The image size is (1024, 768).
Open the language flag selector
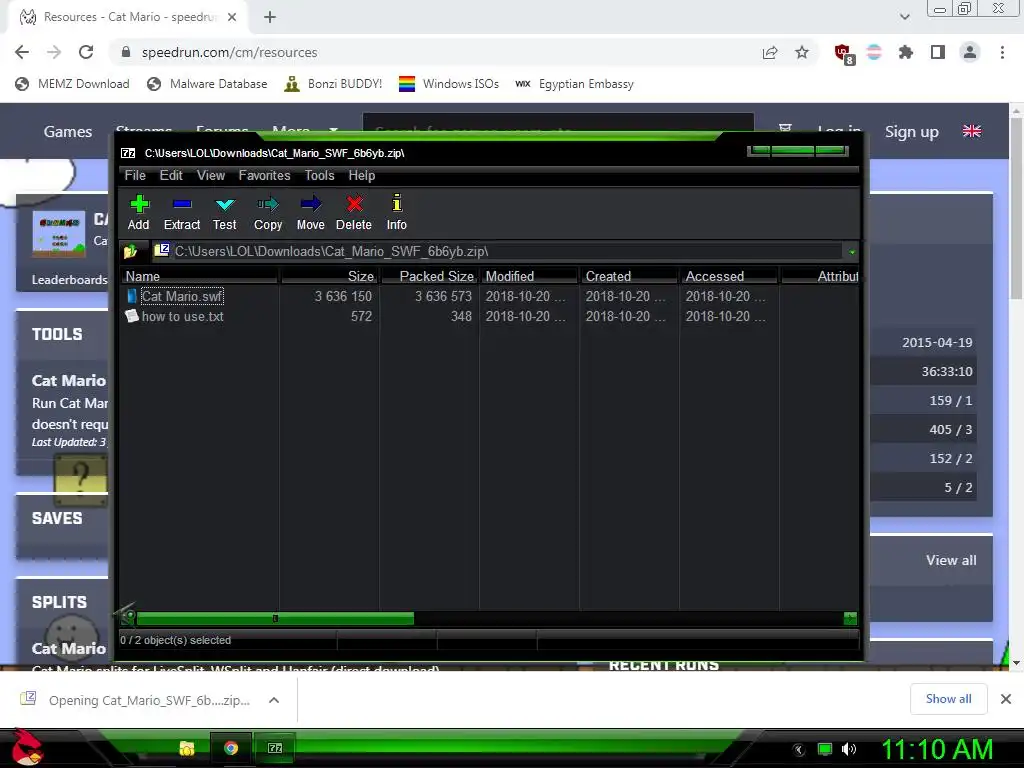(972, 131)
